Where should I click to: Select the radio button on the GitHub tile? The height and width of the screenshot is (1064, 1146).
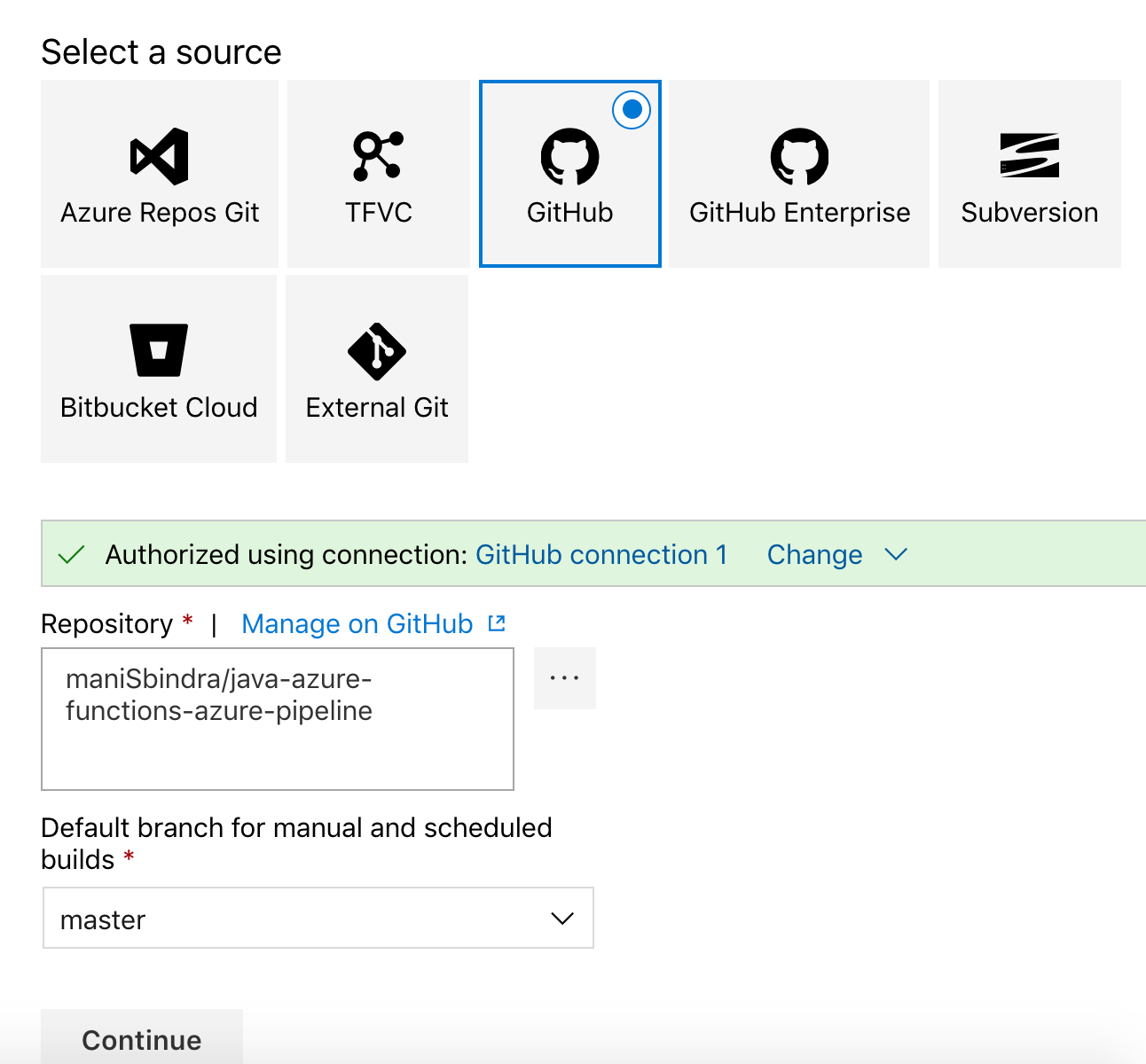pyautogui.click(x=631, y=109)
